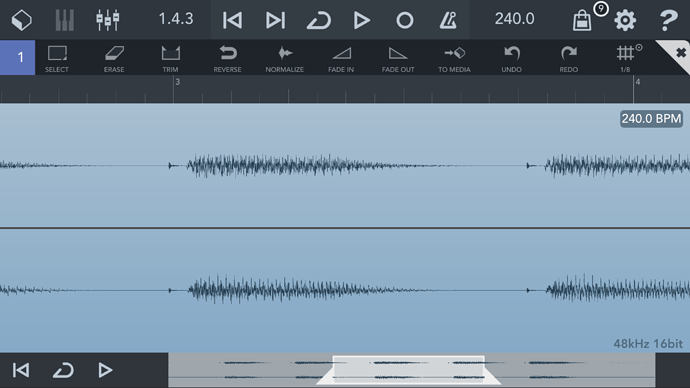Toggle the metronome
The height and width of the screenshot is (388, 690).
click(x=448, y=20)
